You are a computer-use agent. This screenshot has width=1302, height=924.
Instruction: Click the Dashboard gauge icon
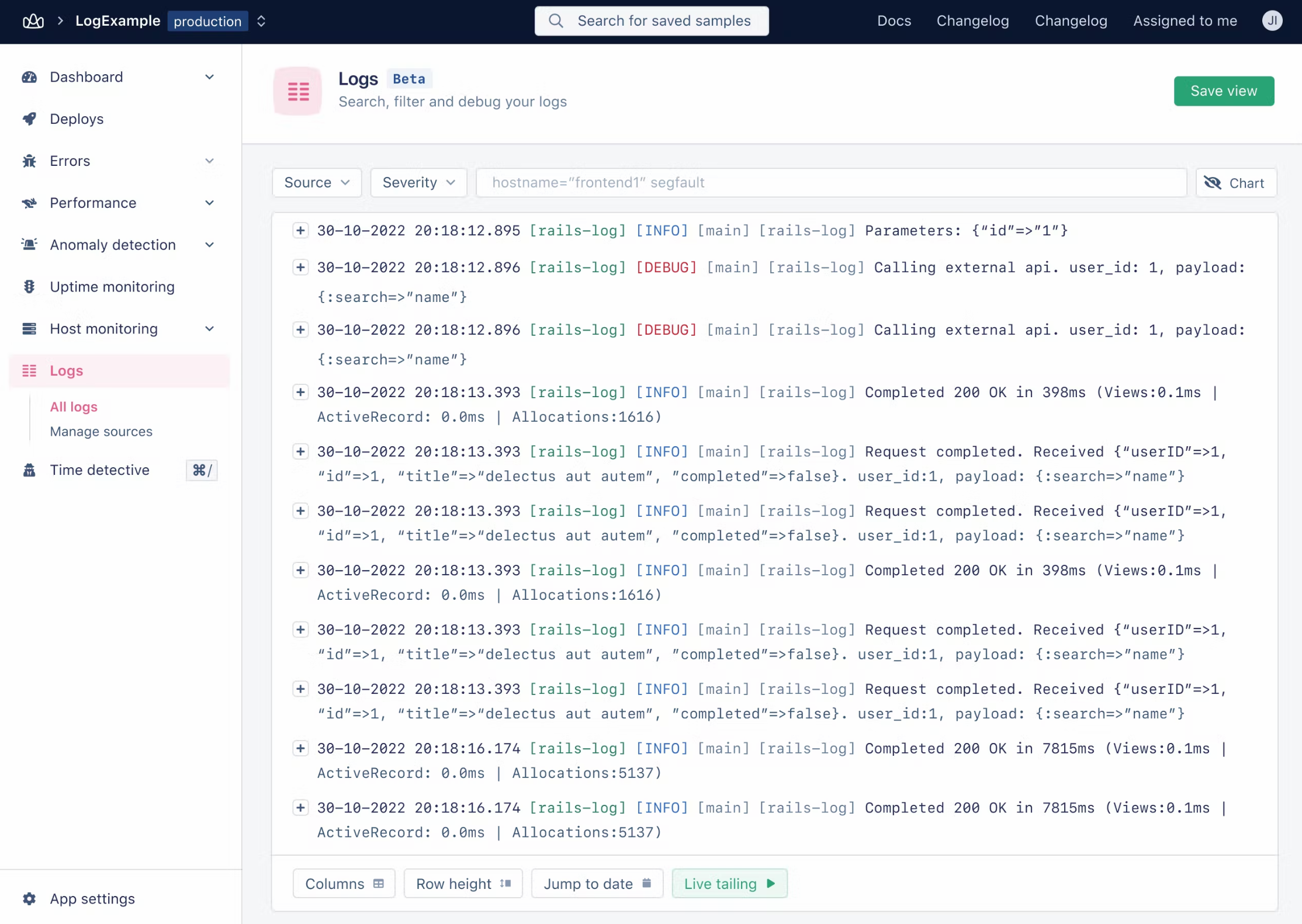tap(29, 77)
